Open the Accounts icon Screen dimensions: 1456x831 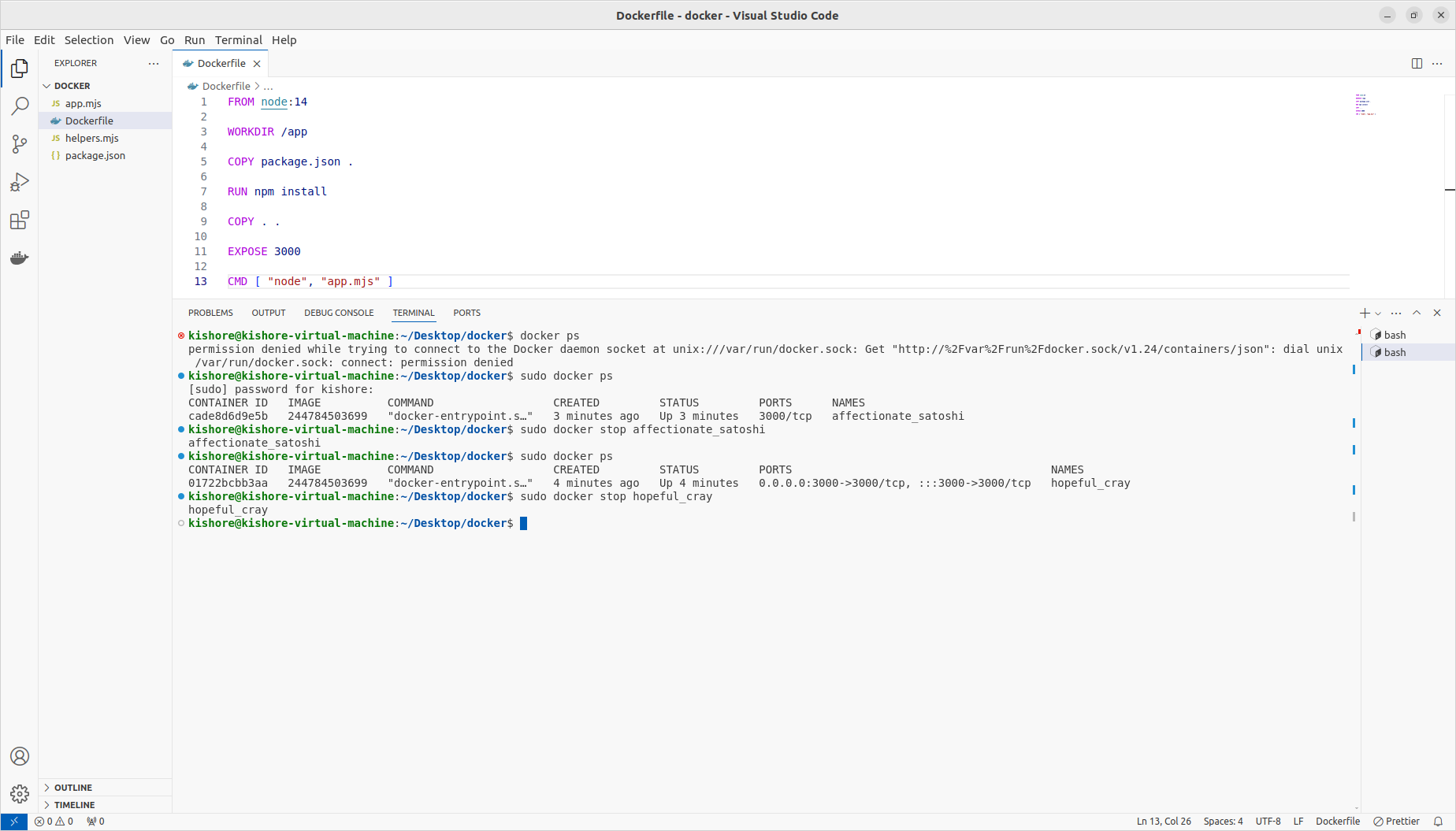(20, 756)
